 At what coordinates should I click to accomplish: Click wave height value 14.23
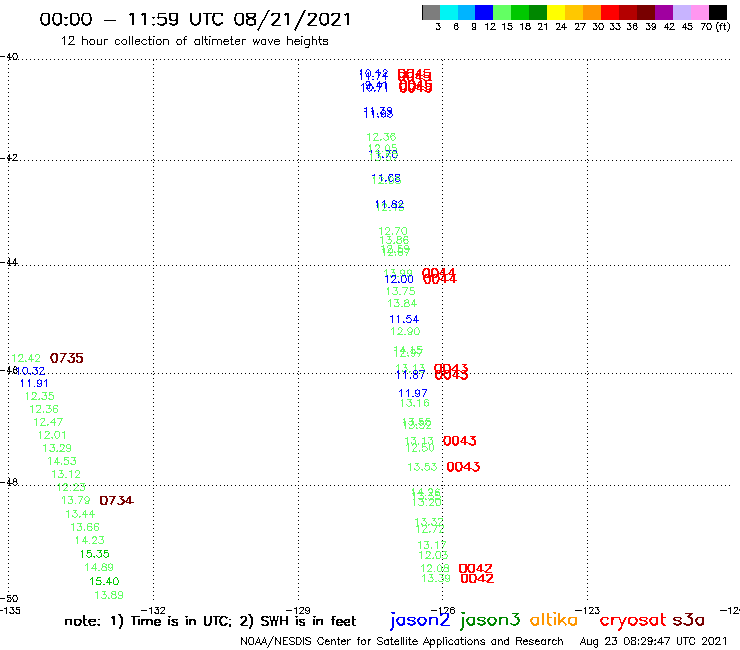click(90, 540)
